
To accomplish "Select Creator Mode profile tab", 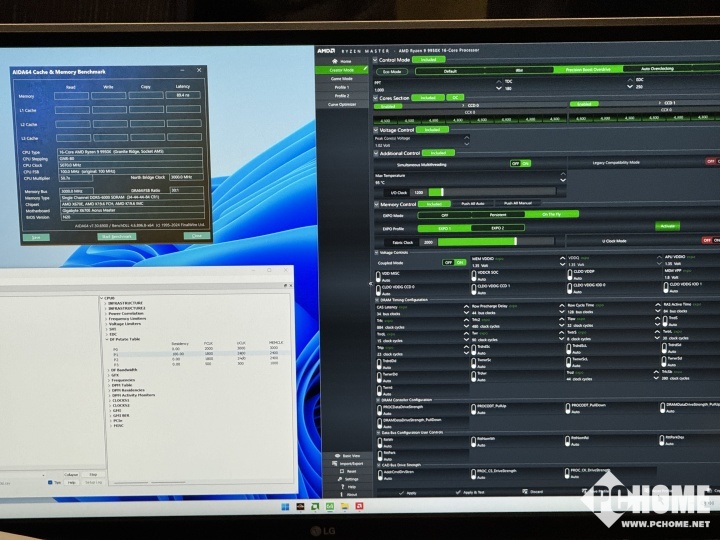I will point(342,70).
